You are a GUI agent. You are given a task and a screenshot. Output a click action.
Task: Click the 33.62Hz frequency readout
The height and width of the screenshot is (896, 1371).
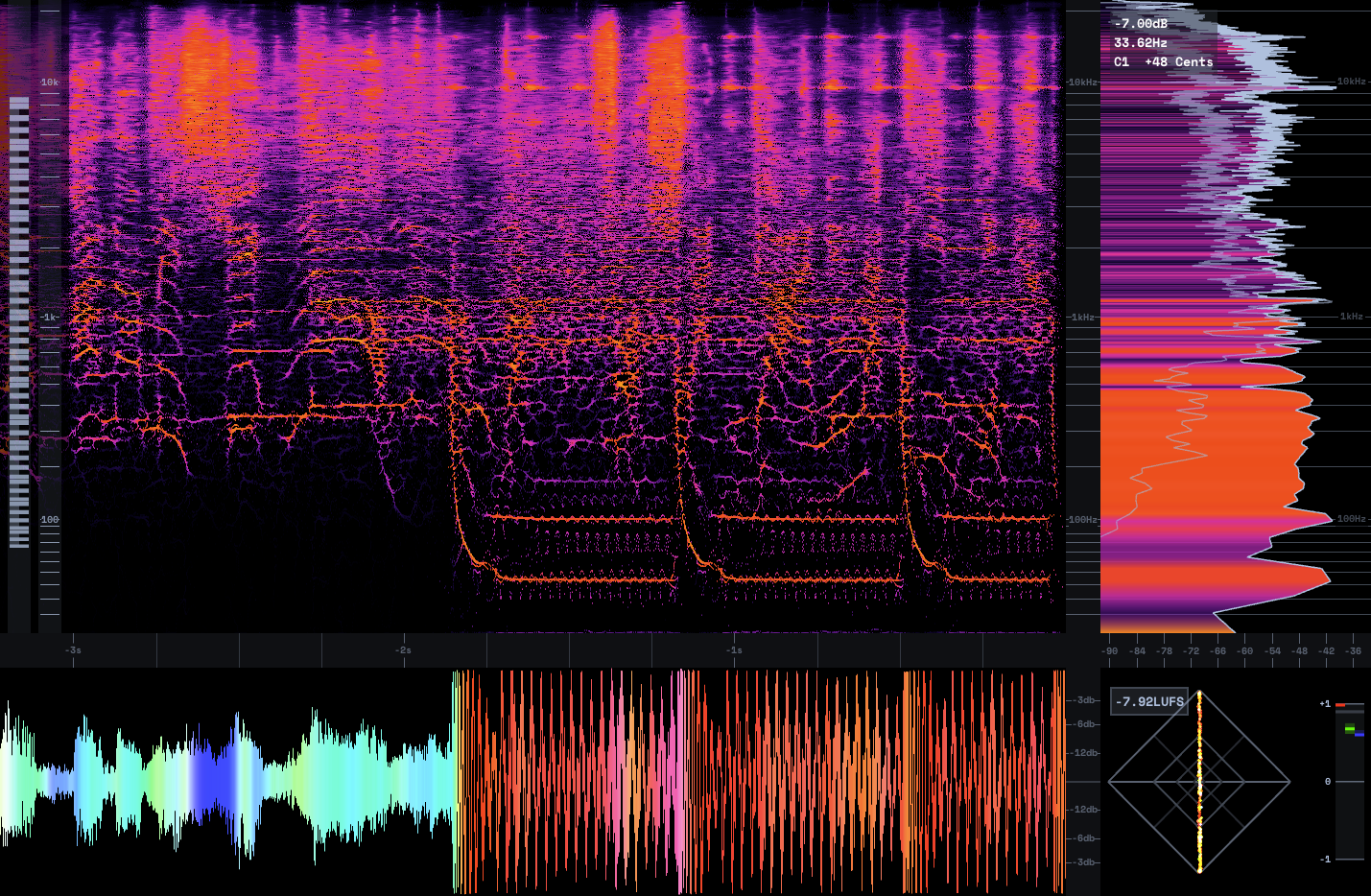pos(1141,42)
